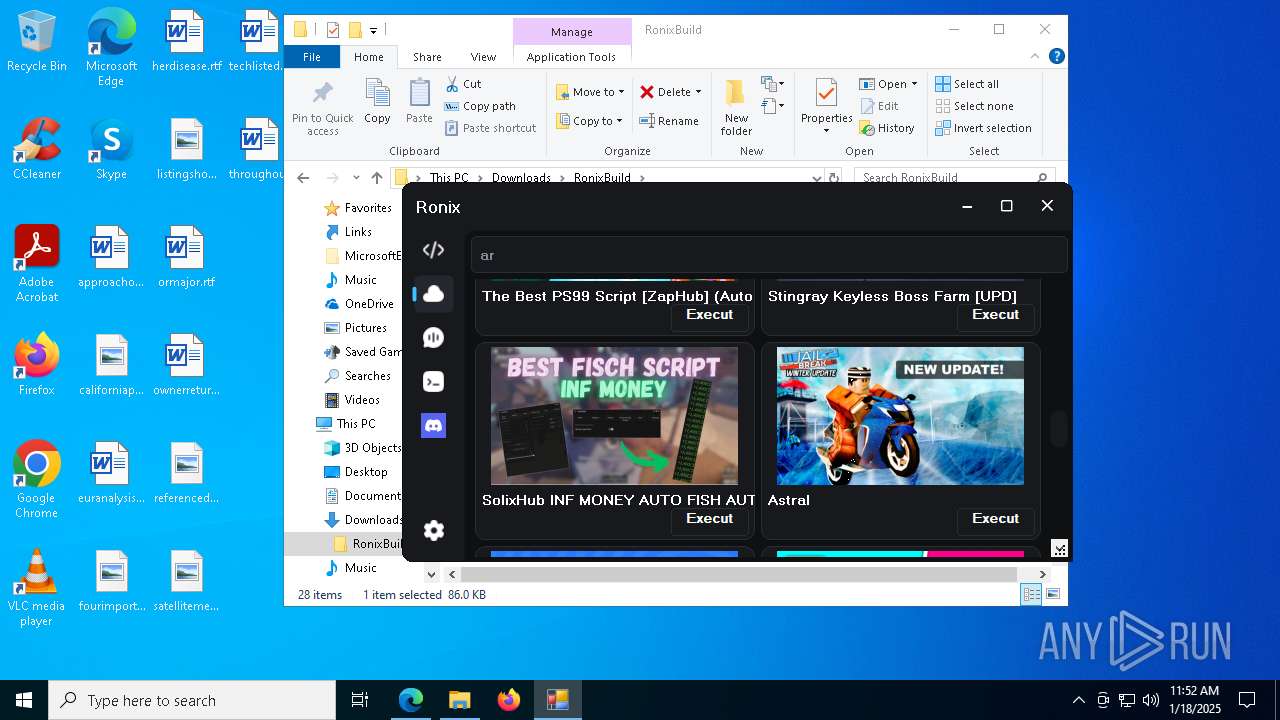Click the Best Fisch Script thumbnail
This screenshot has height=720, width=1280.
(x=614, y=416)
